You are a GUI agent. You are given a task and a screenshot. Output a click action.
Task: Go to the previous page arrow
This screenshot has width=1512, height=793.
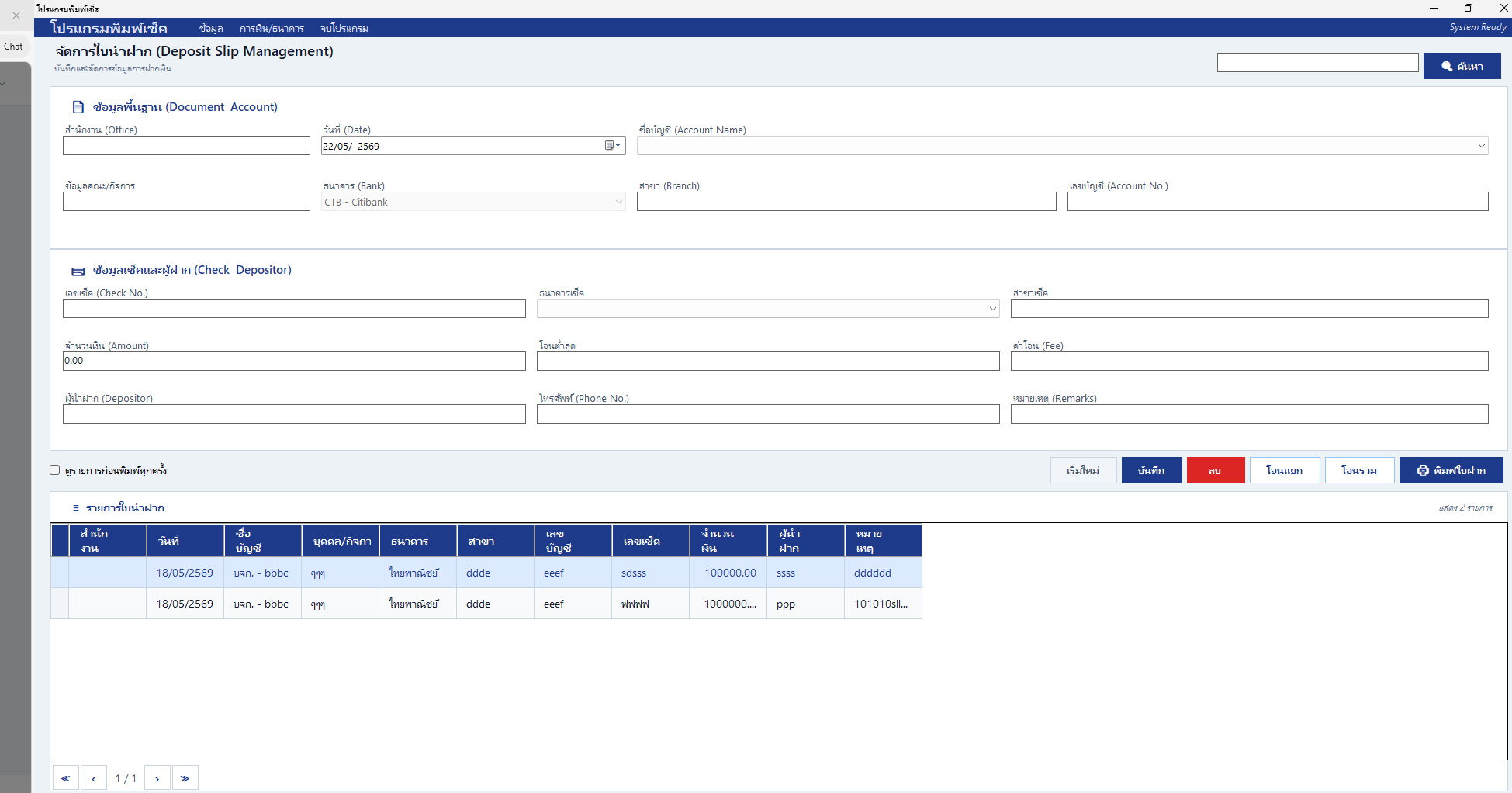[94, 778]
